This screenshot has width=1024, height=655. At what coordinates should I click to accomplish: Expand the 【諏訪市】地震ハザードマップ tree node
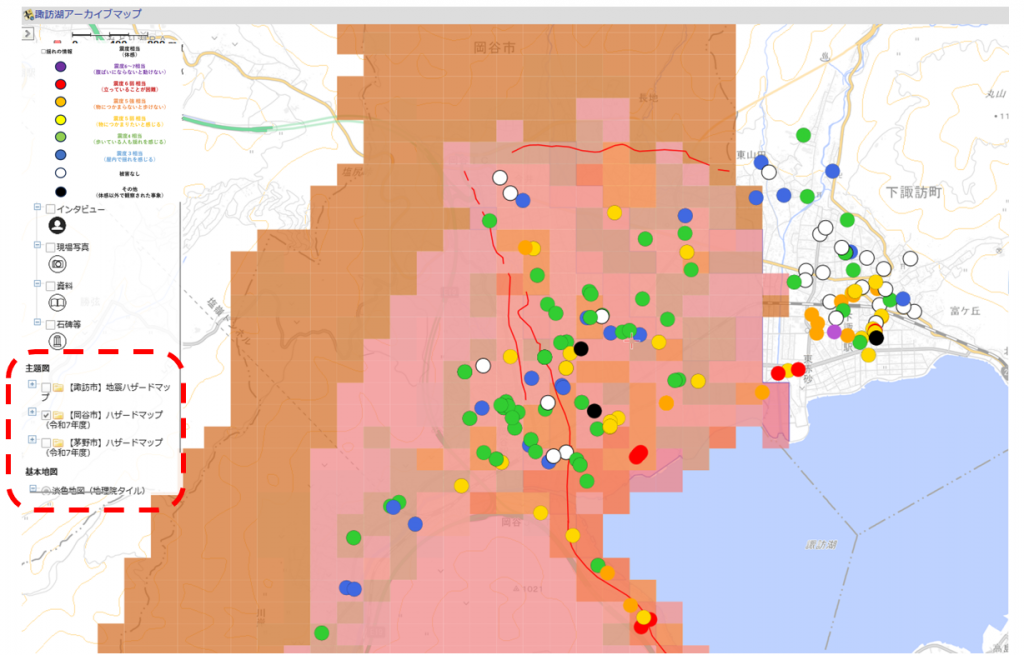click(33, 386)
